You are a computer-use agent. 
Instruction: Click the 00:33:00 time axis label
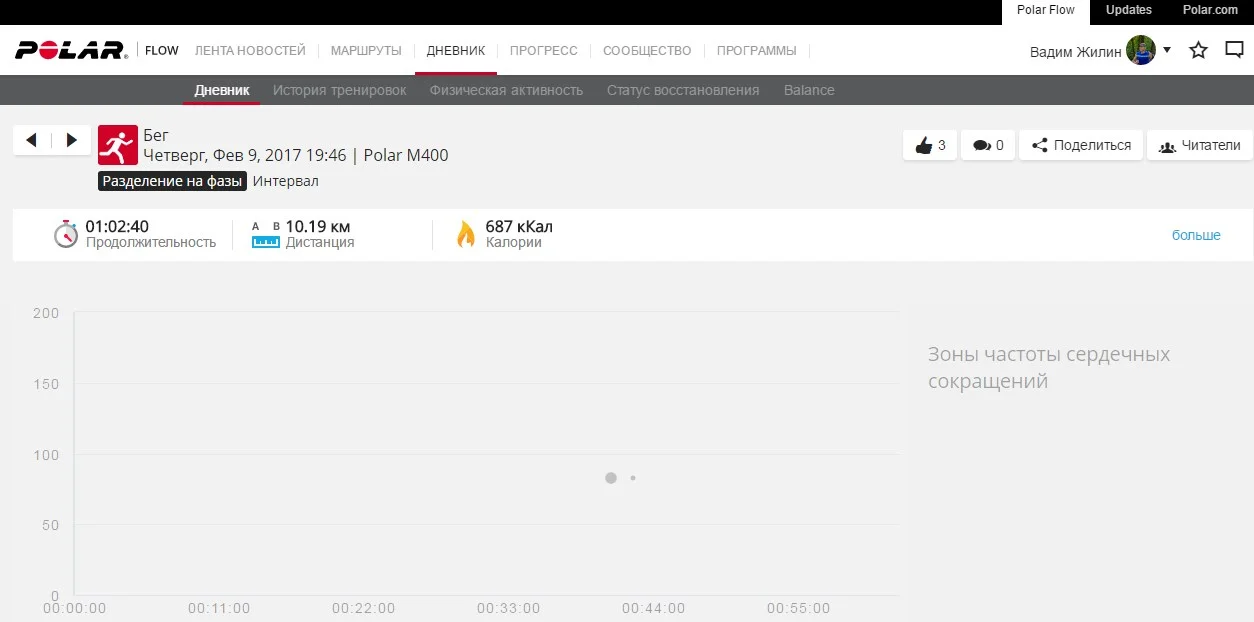pos(509,608)
